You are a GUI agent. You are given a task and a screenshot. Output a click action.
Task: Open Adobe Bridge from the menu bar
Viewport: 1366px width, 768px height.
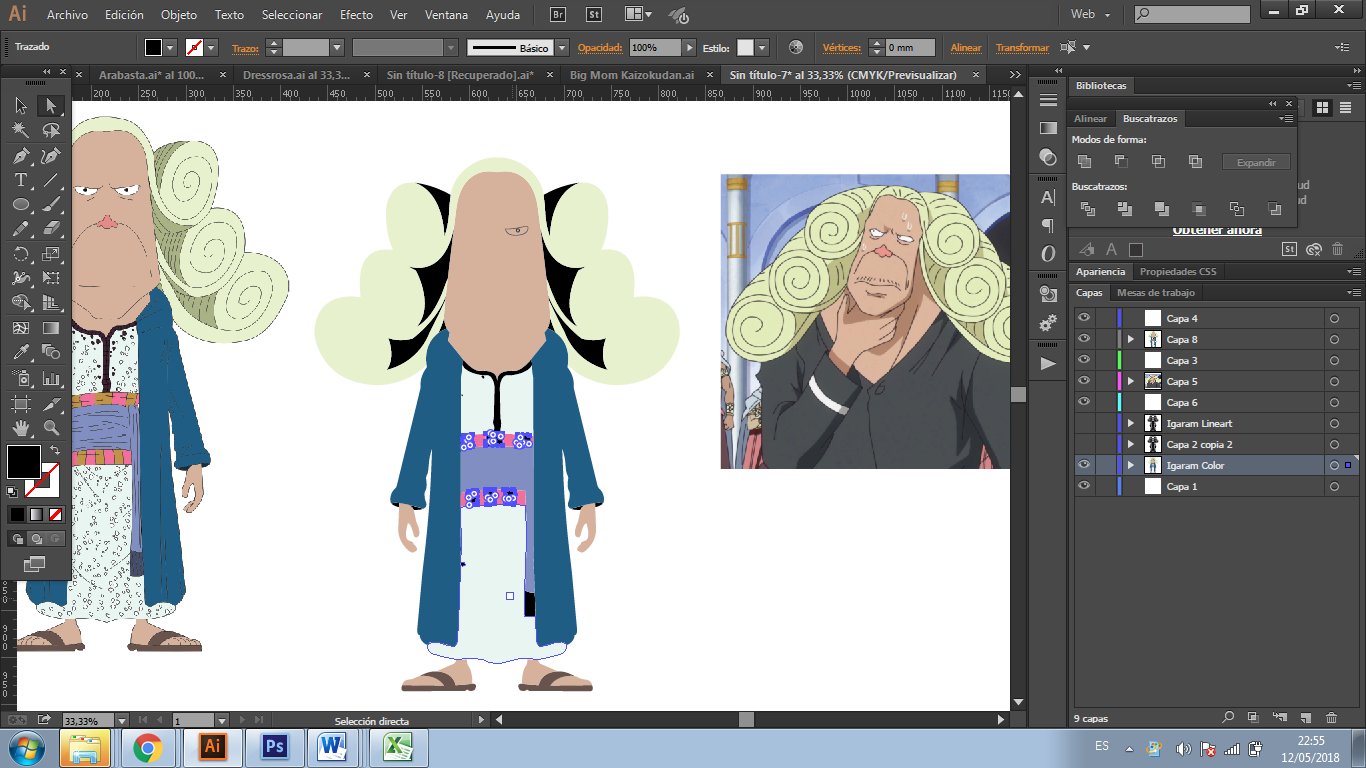point(560,15)
